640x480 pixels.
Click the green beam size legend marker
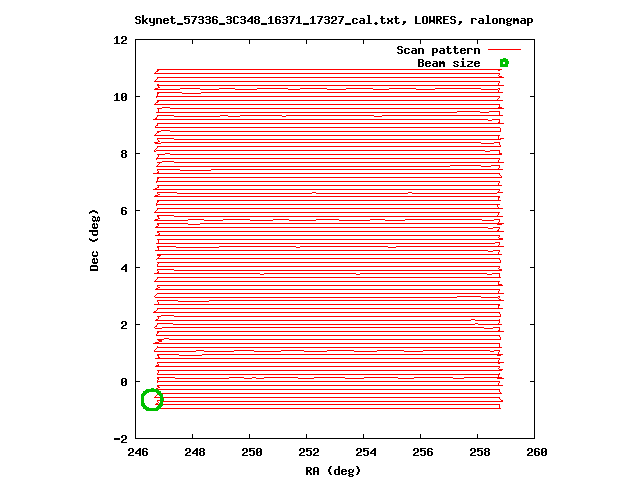(x=504, y=63)
